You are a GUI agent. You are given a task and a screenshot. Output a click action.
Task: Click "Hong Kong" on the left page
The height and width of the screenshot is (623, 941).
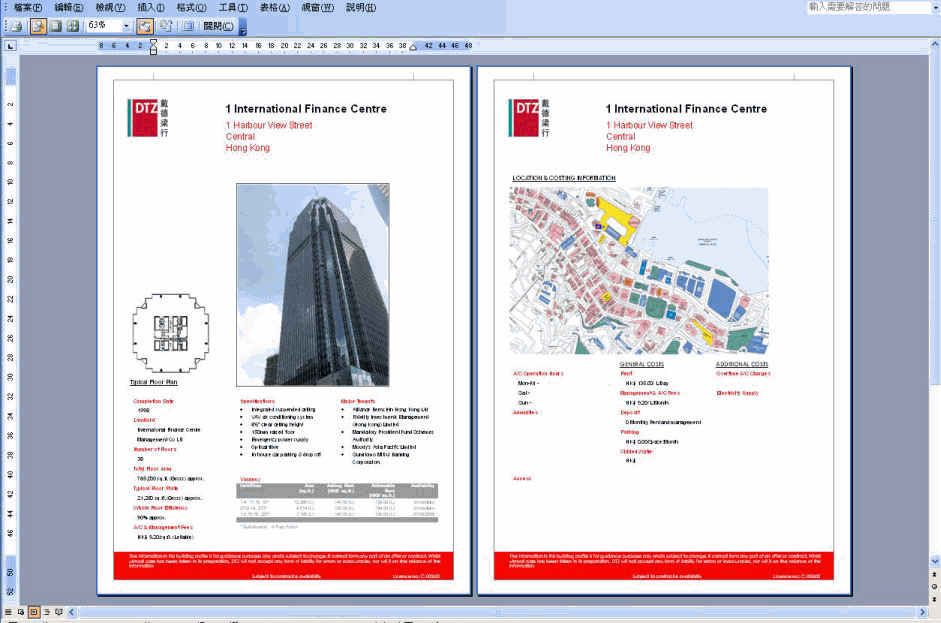(248, 148)
